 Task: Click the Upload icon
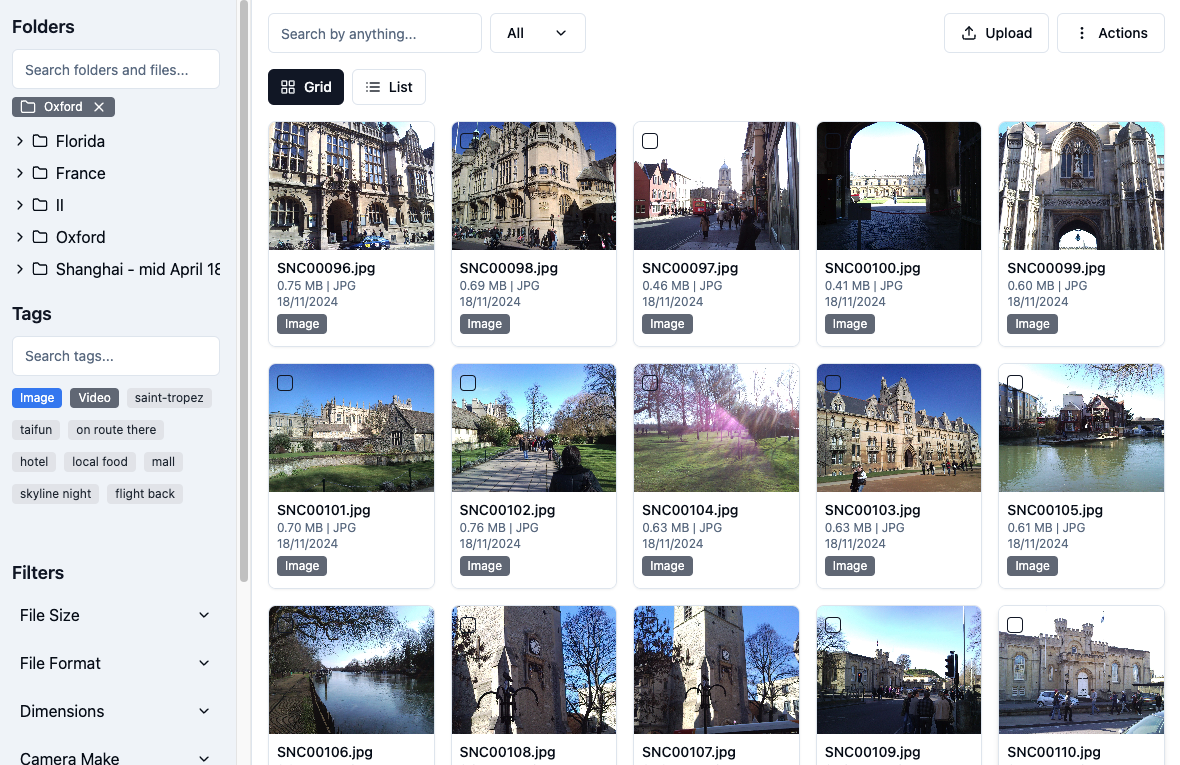969,32
